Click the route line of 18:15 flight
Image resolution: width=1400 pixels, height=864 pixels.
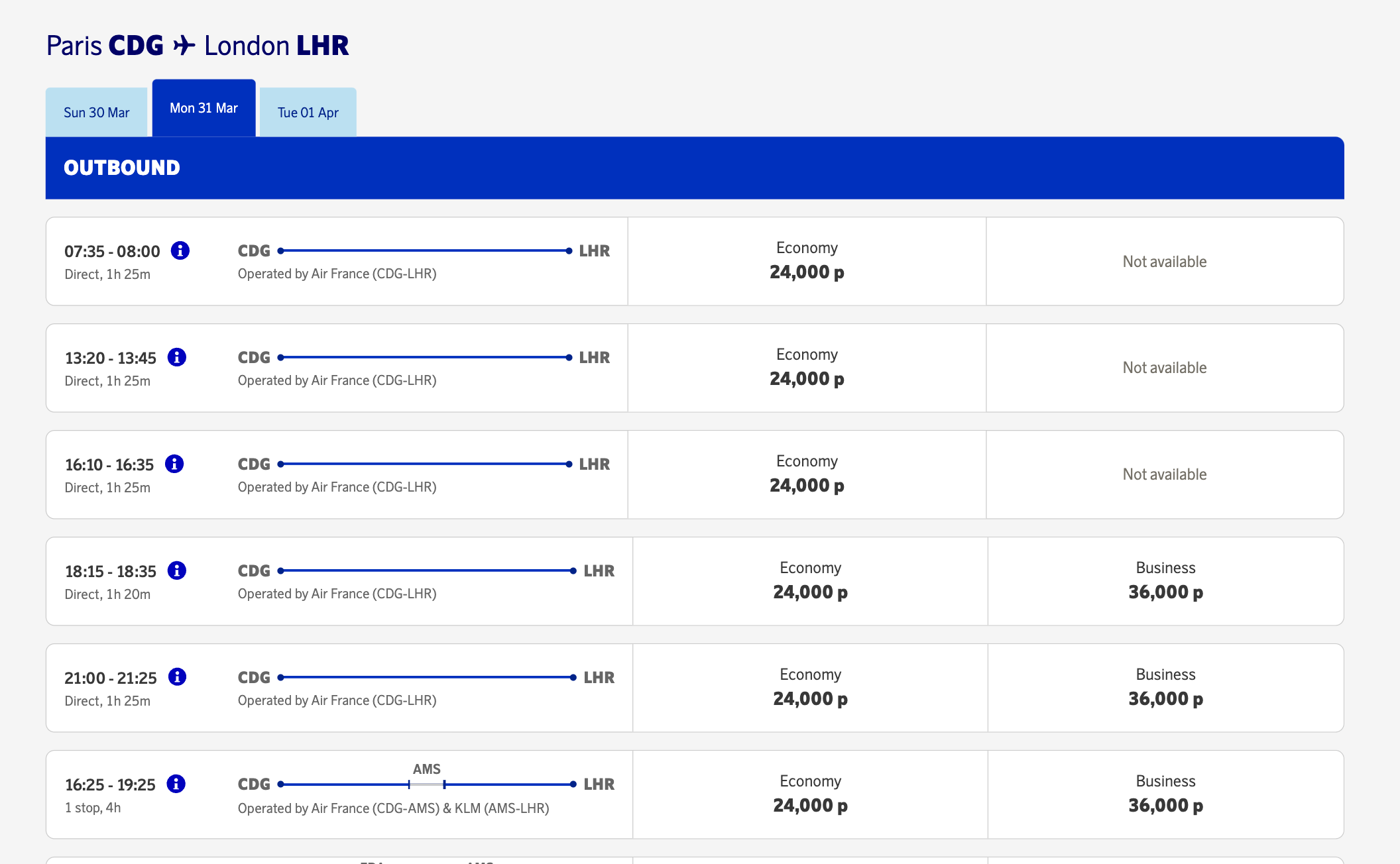click(x=427, y=570)
